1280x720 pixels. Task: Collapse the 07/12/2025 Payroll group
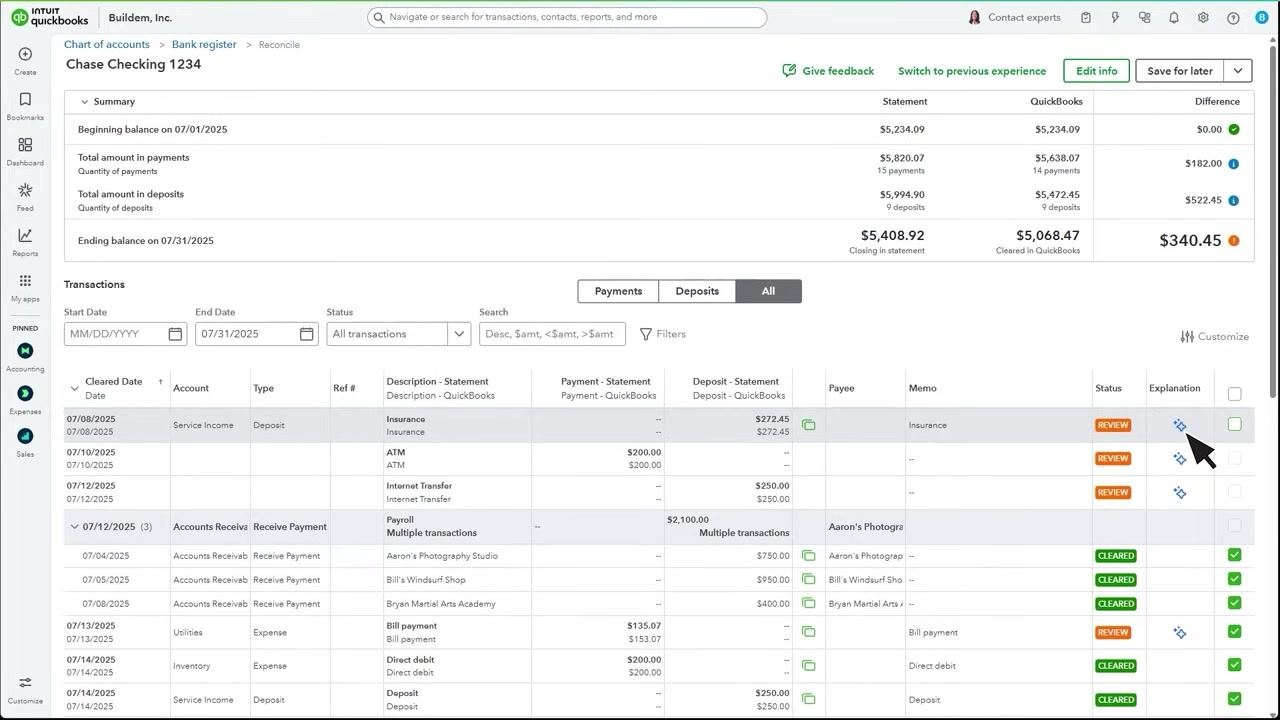[x=74, y=527]
